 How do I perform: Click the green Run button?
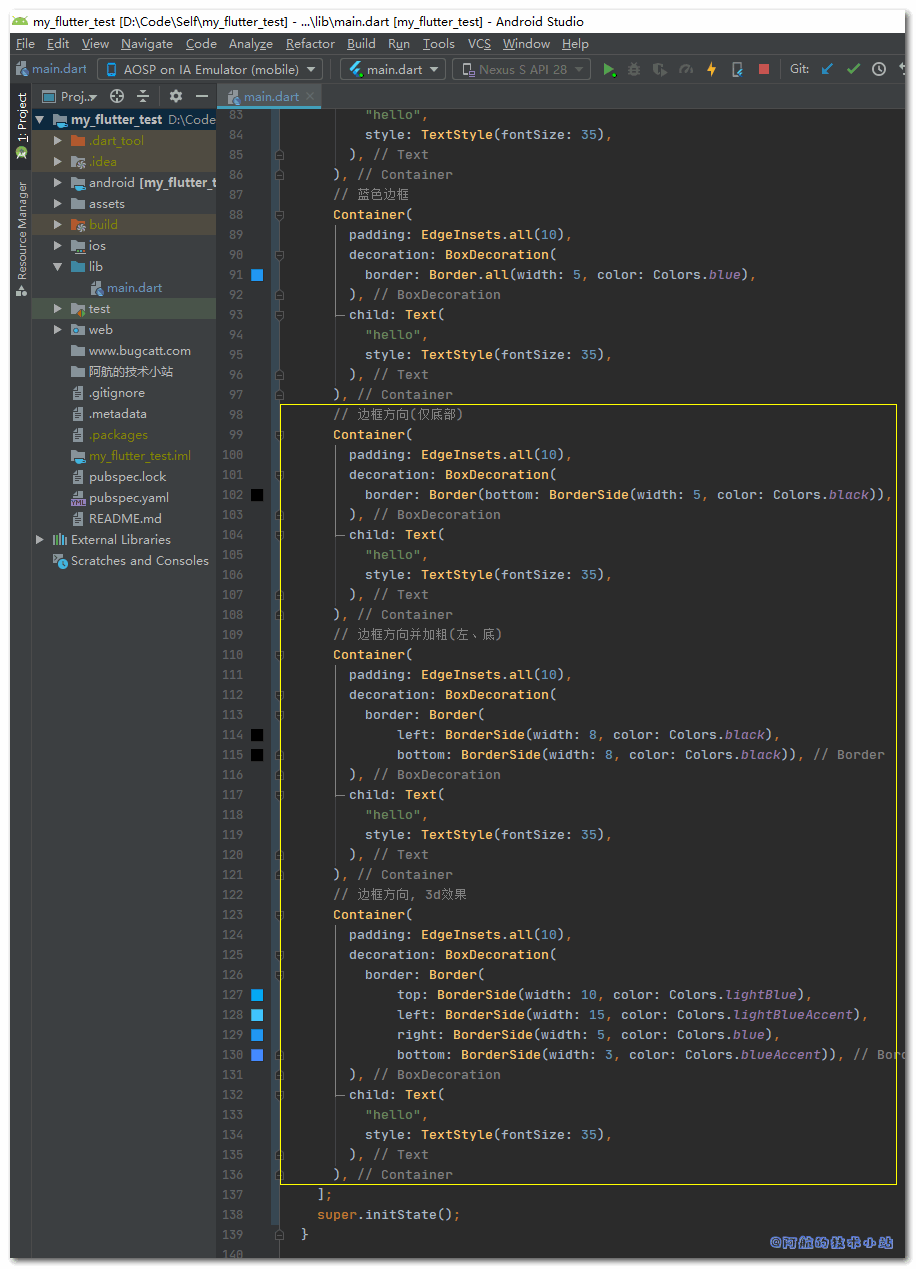tap(609, 69)
